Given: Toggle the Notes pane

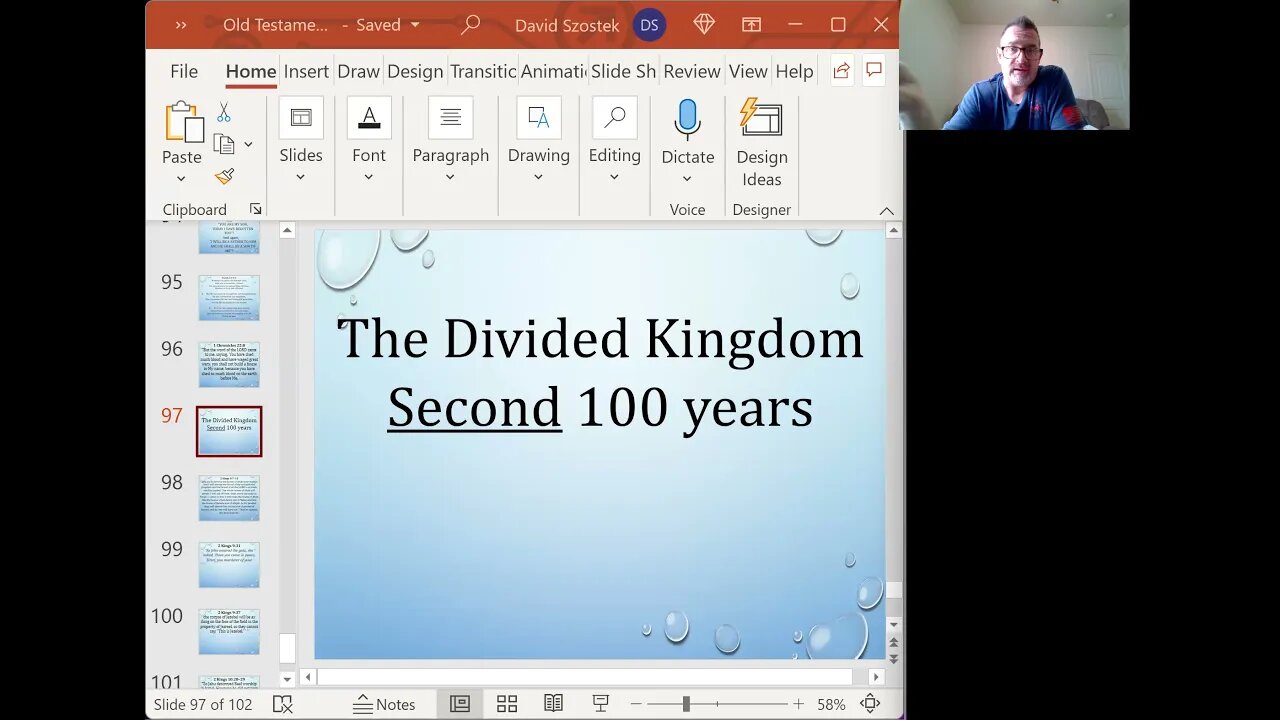Looking at the screenshot, I should click(x=385, y=704).
